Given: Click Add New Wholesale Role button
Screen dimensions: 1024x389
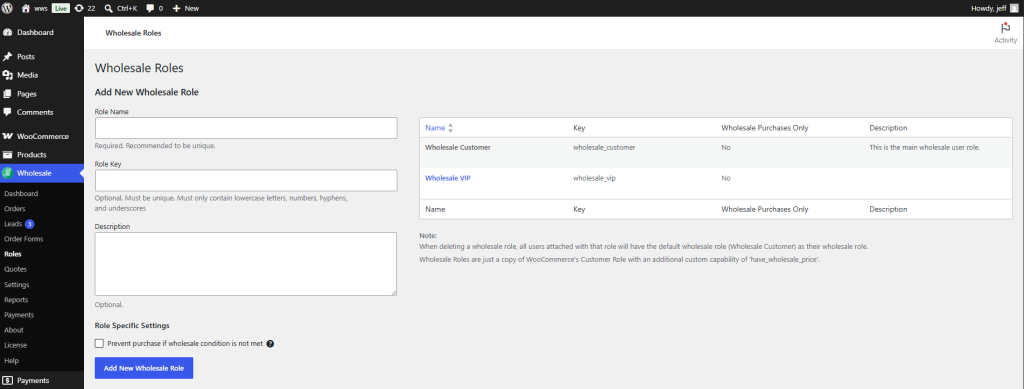Looking at the screenshot, I should pyautogui.click(x=144, y=368).
